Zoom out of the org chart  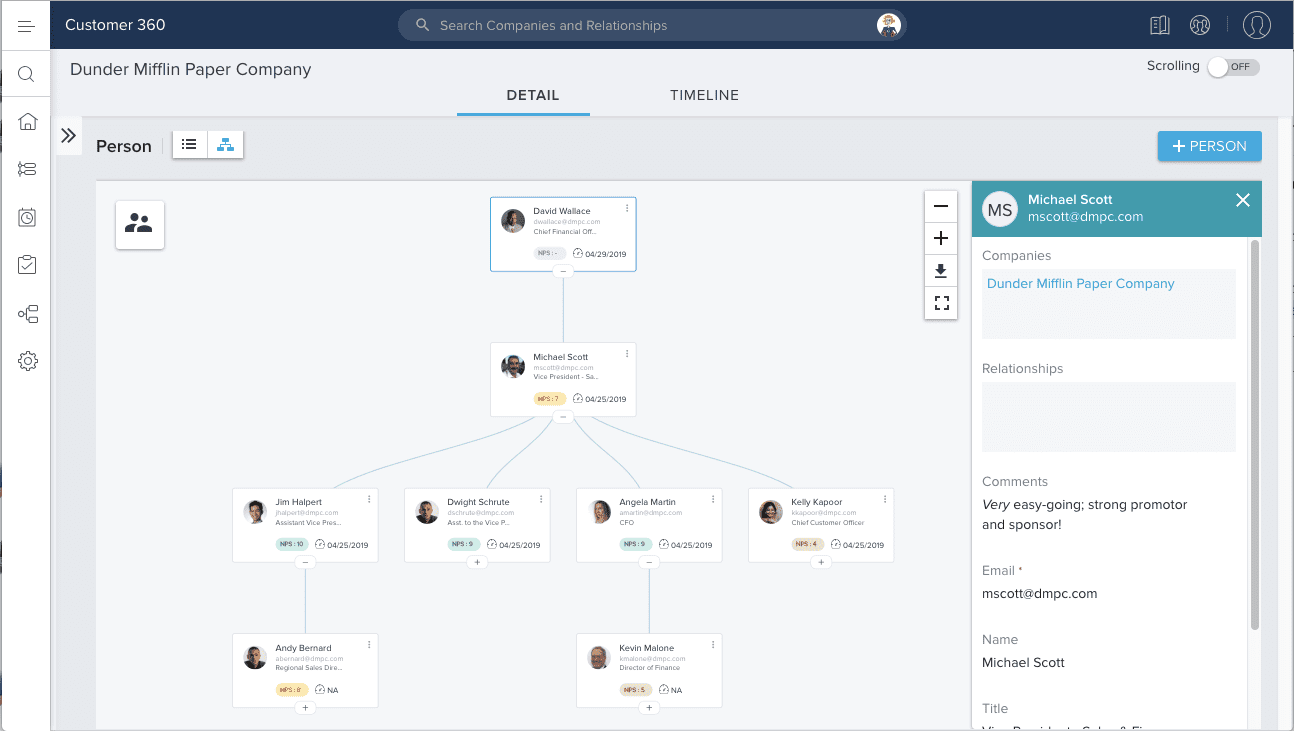pos(940,206)
